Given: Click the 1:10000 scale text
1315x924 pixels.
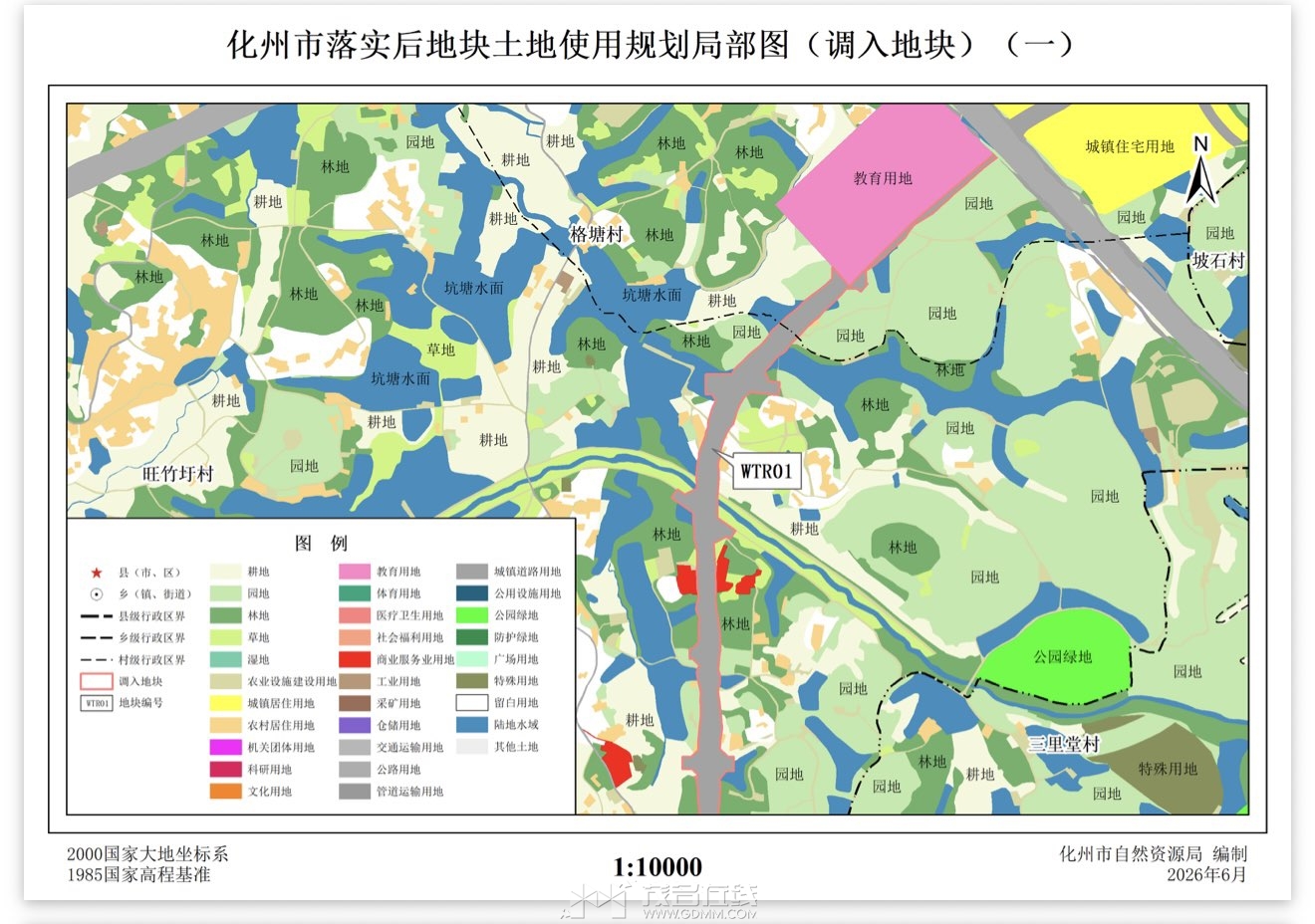Looking at the screenshot, I should (657, 867).
